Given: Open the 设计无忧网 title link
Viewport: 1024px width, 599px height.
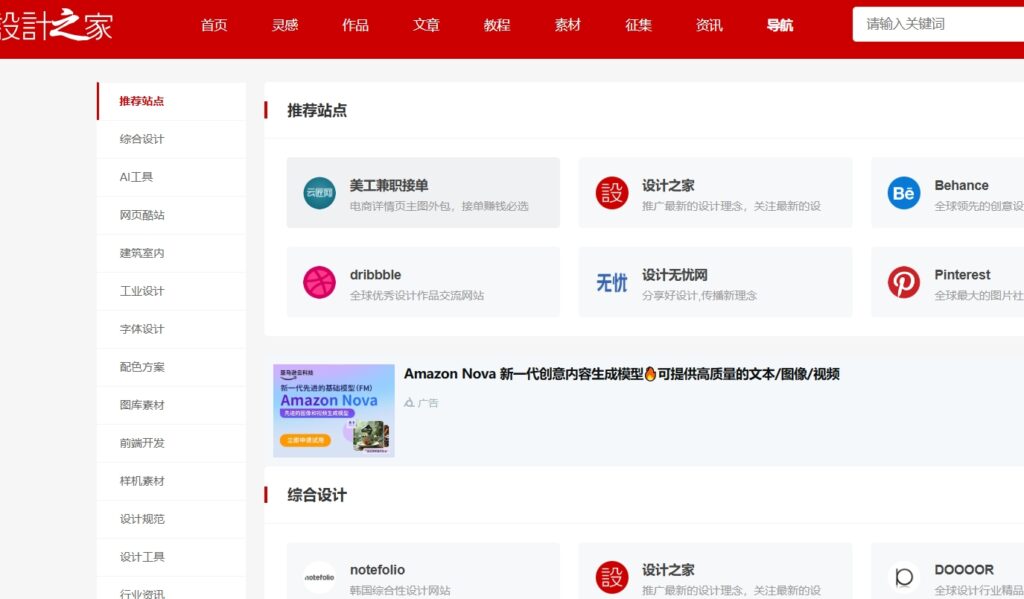Looking at the screenshot, I should click(x=675, y=275).
